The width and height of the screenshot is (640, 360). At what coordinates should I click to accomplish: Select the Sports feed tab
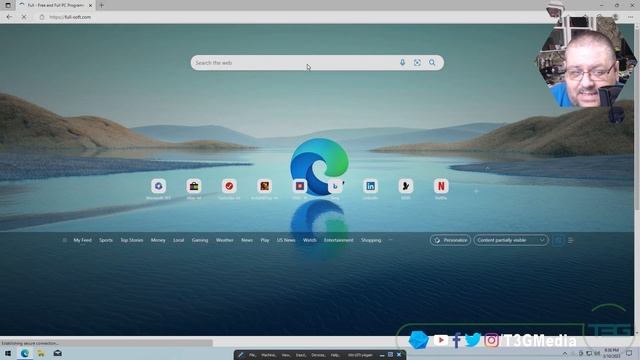click(x=106, y=240)
